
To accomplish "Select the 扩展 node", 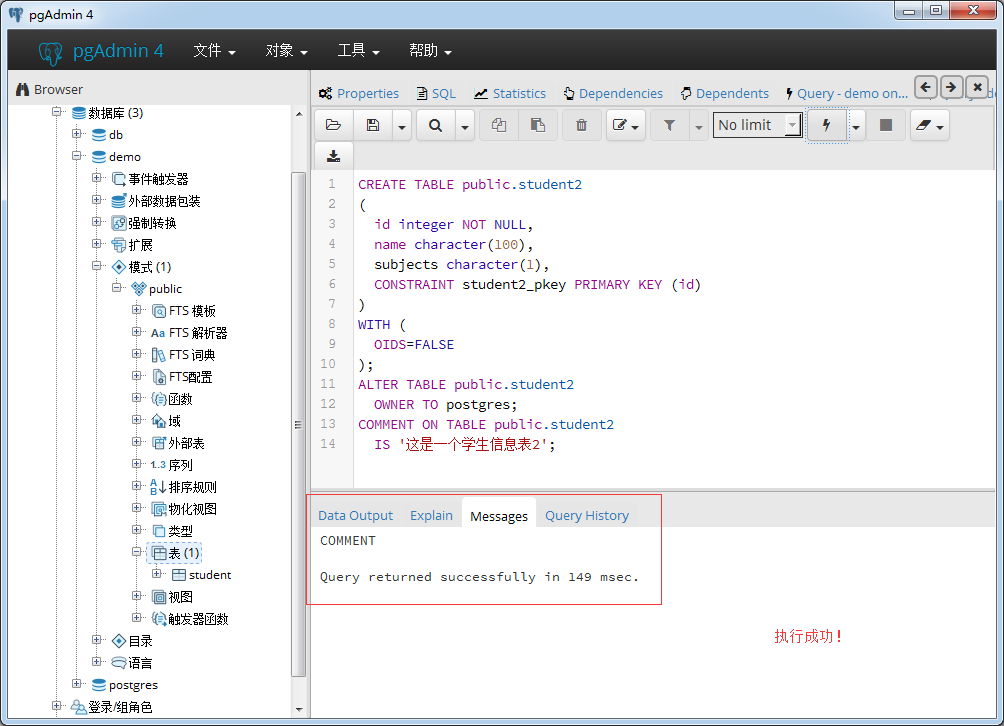I will click(x=132, y=245).
